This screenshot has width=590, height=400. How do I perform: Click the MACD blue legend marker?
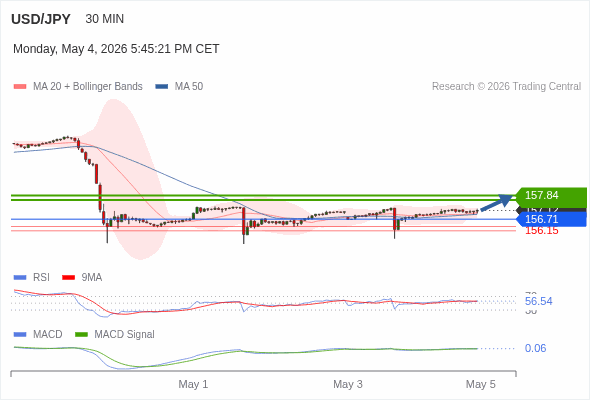point(20,335)
